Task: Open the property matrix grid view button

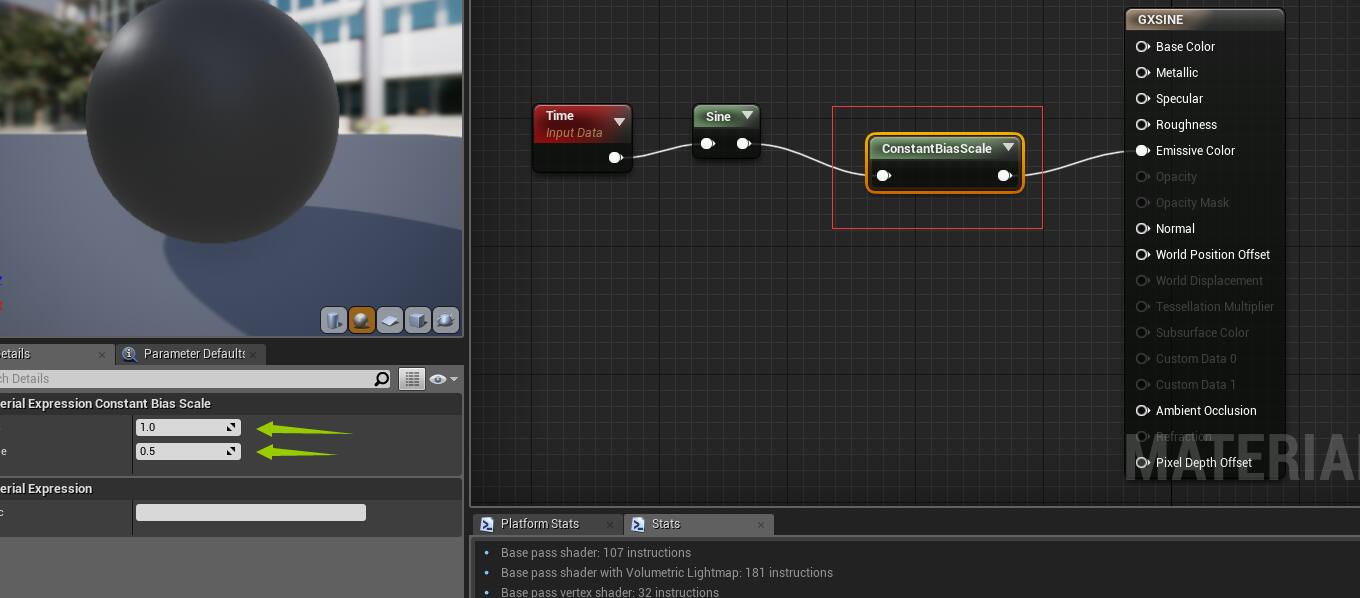Action: 411,379
